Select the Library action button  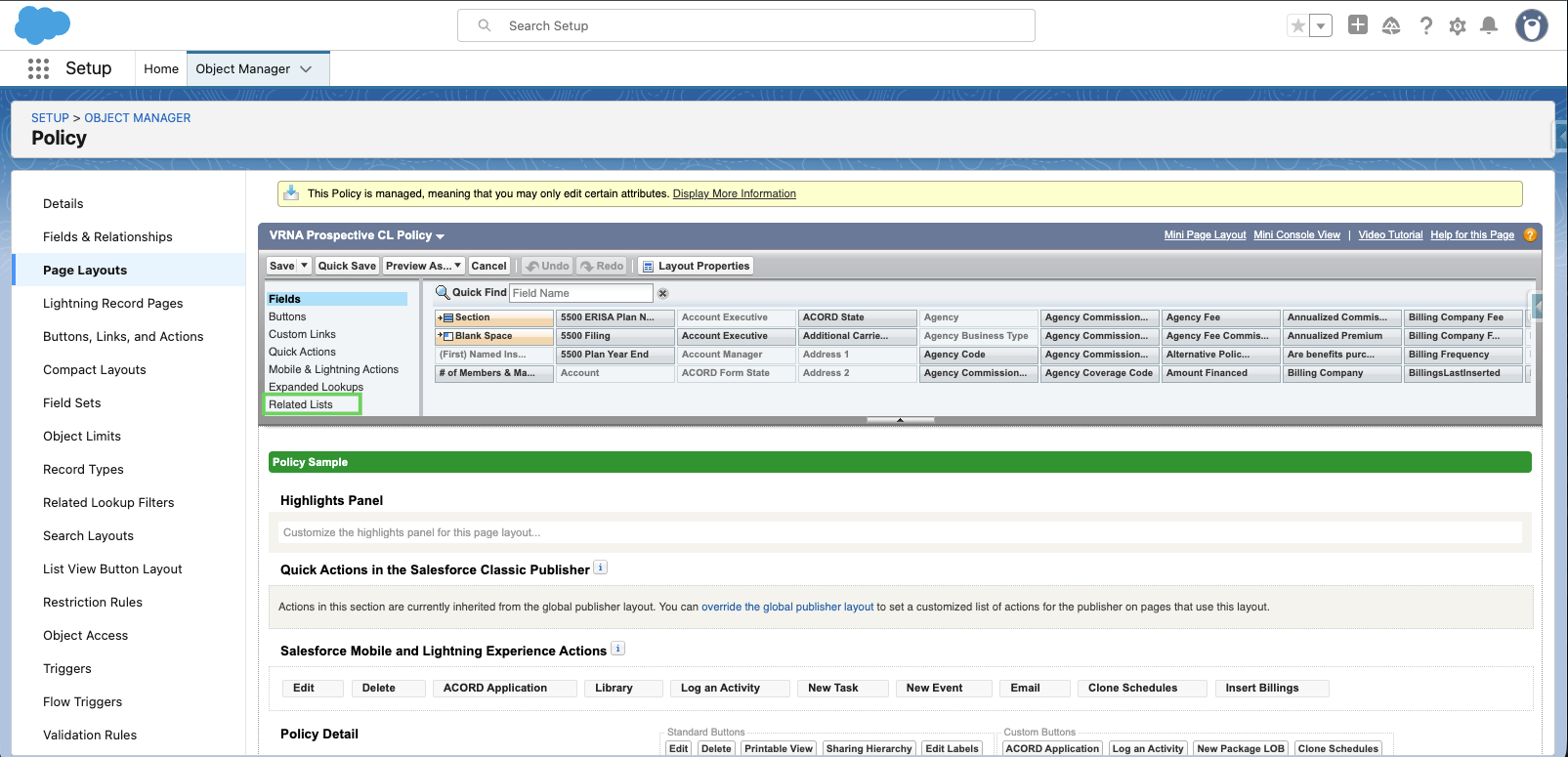click(x=623, y=689)
